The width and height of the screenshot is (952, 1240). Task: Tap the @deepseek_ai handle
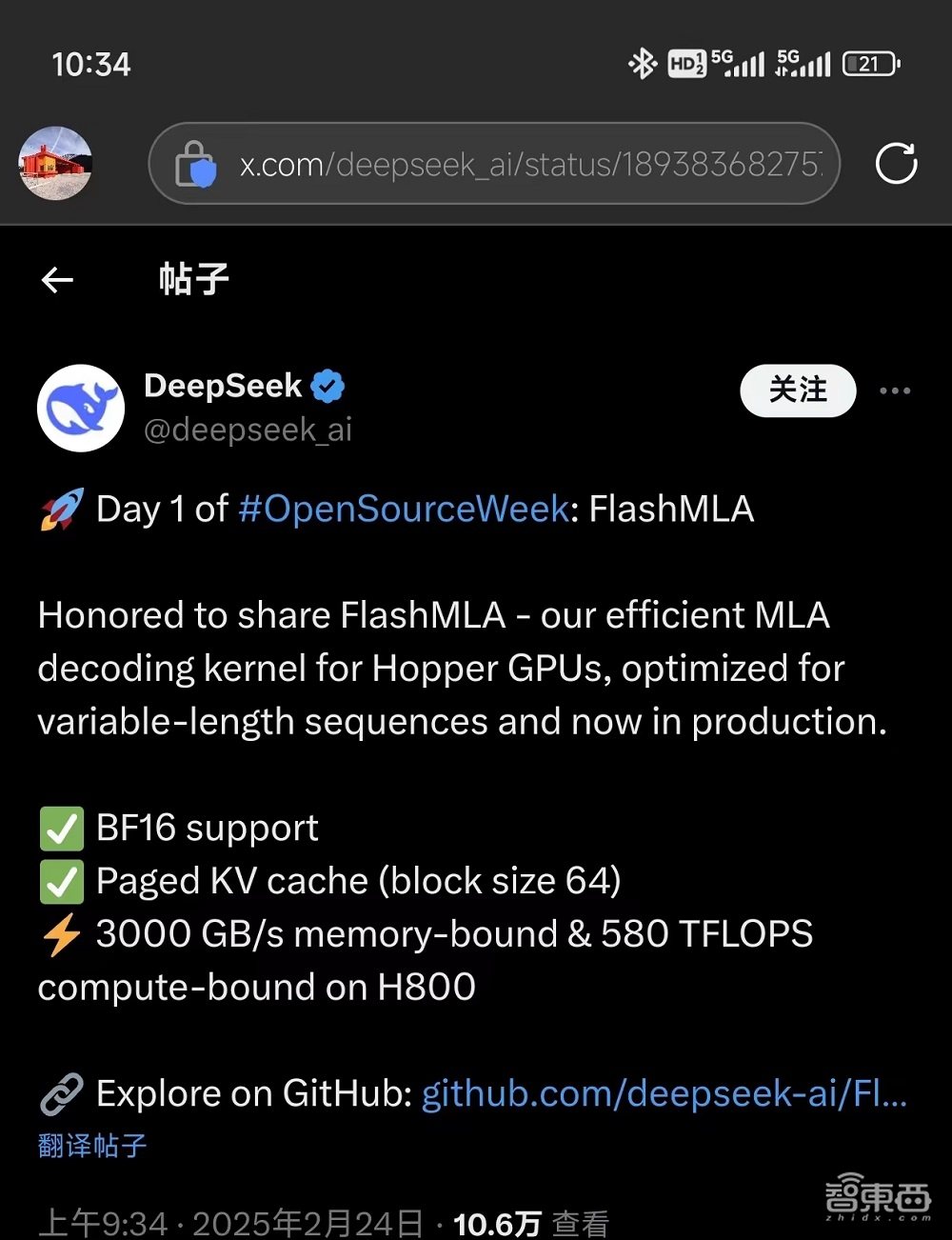248,430
